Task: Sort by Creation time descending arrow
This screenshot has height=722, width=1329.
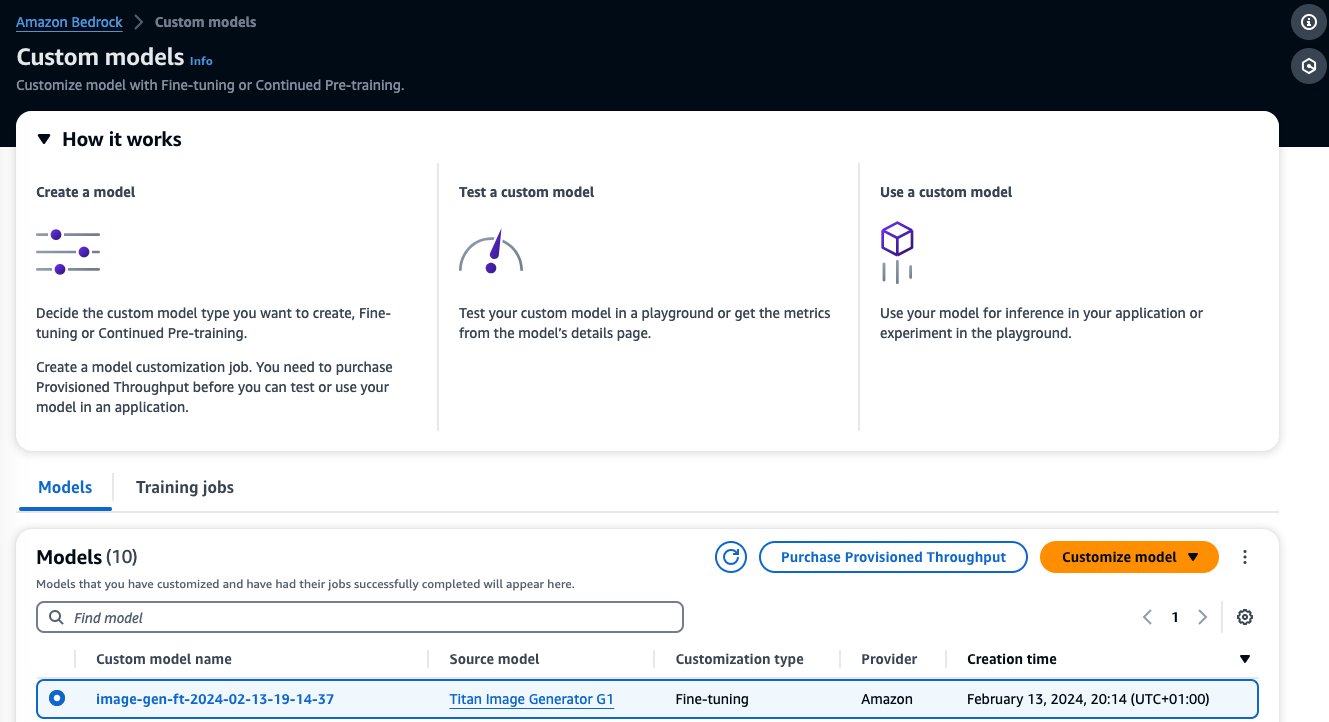Action: [1245, 659]
